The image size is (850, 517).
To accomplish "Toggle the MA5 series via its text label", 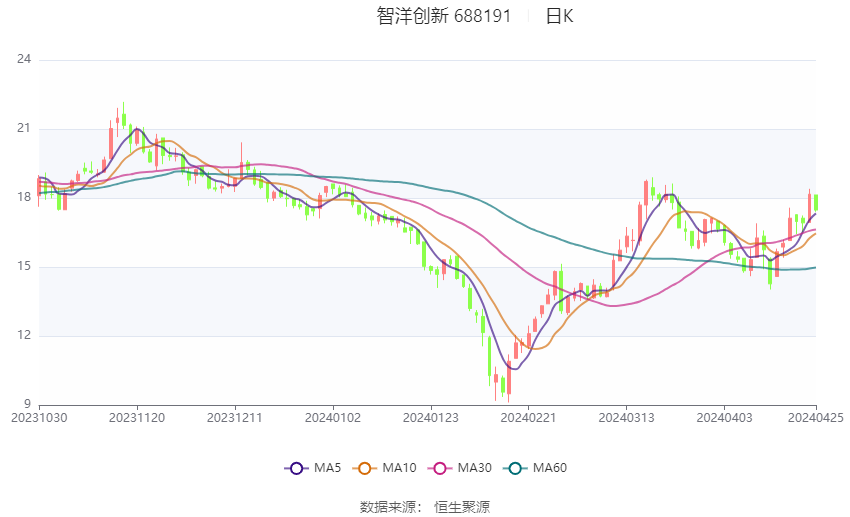I will [x=327, y=467].
